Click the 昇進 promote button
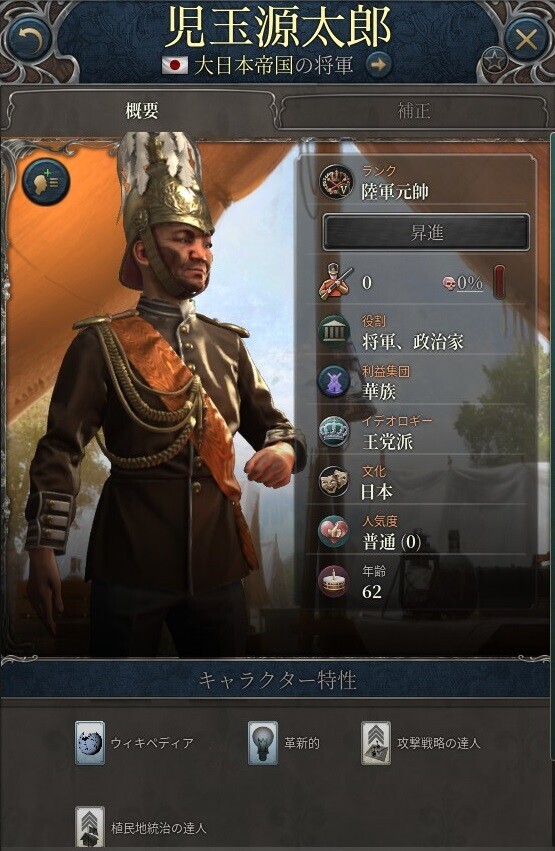The height and width of the screenshot is (851, 555). [426, 233]
